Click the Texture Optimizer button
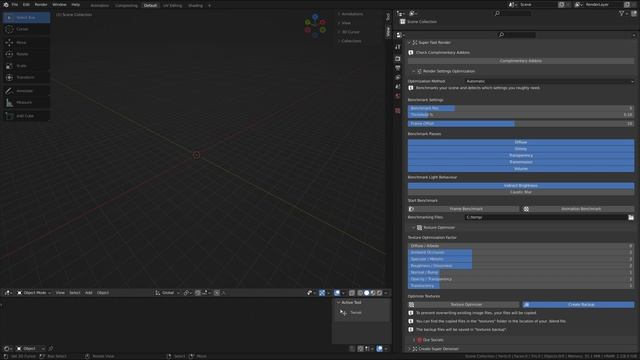 coord(464,304)
